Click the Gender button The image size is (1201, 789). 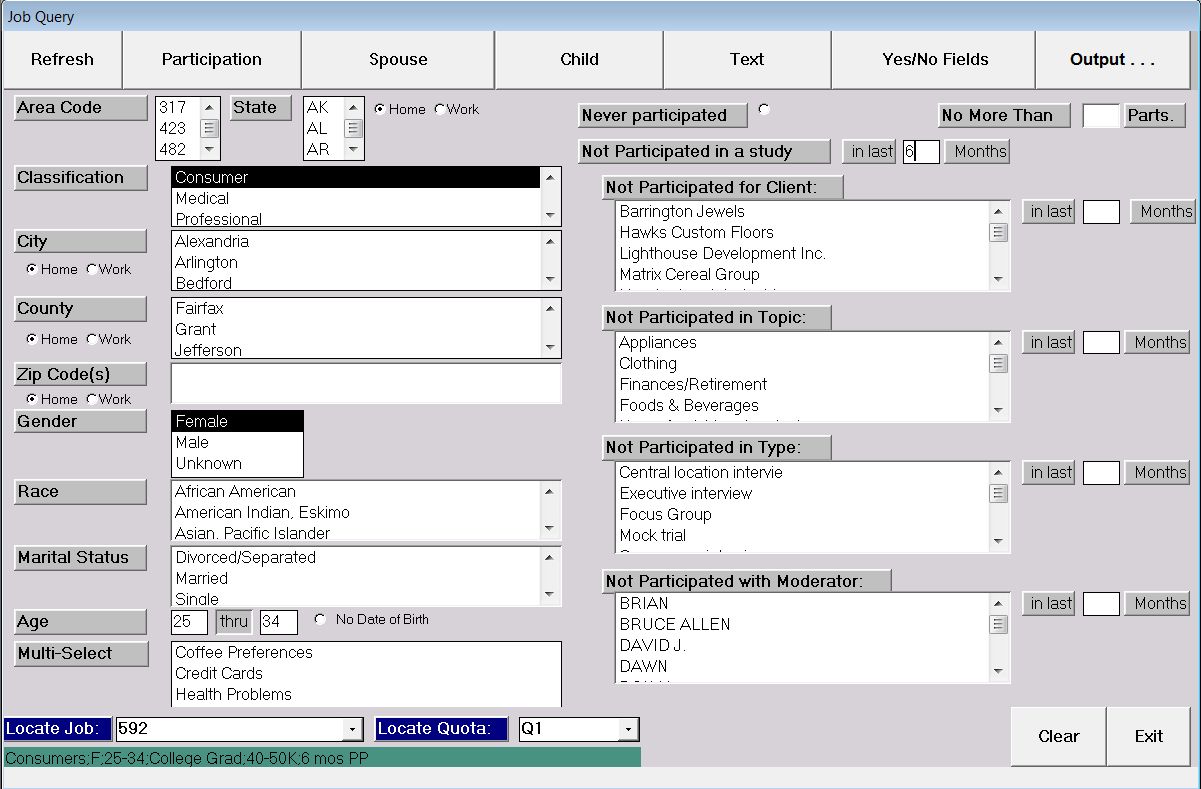[x=81, y=422]
